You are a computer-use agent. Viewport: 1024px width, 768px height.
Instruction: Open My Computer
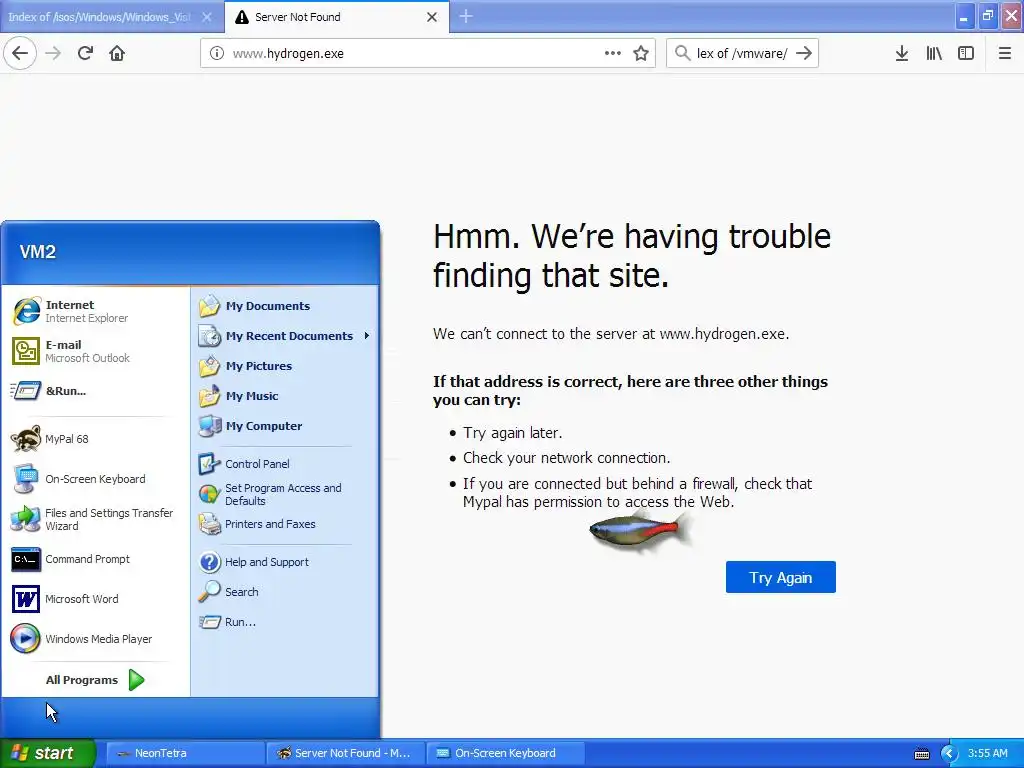point(285,426)
